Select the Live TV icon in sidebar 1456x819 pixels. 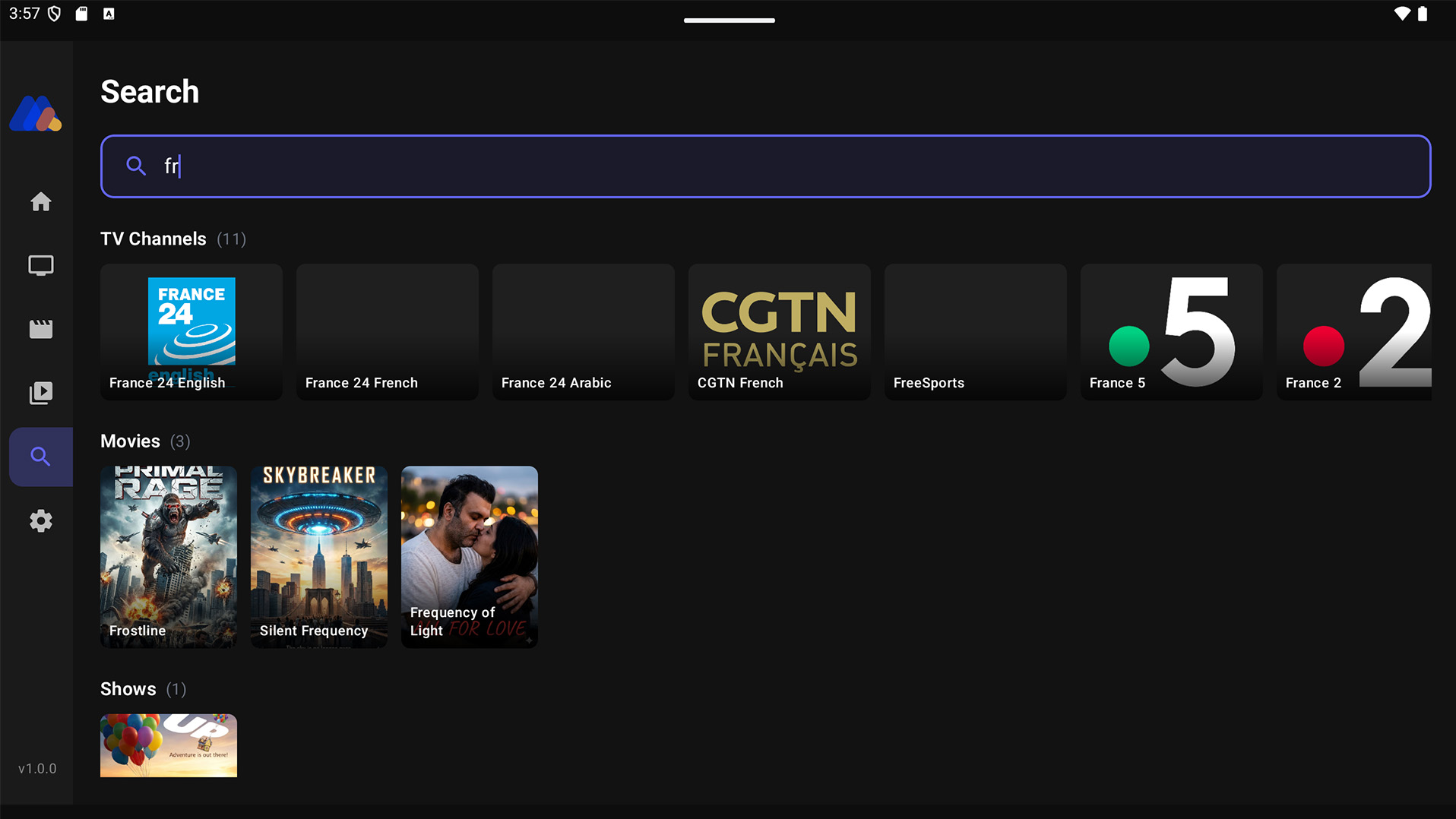point(40,265)
